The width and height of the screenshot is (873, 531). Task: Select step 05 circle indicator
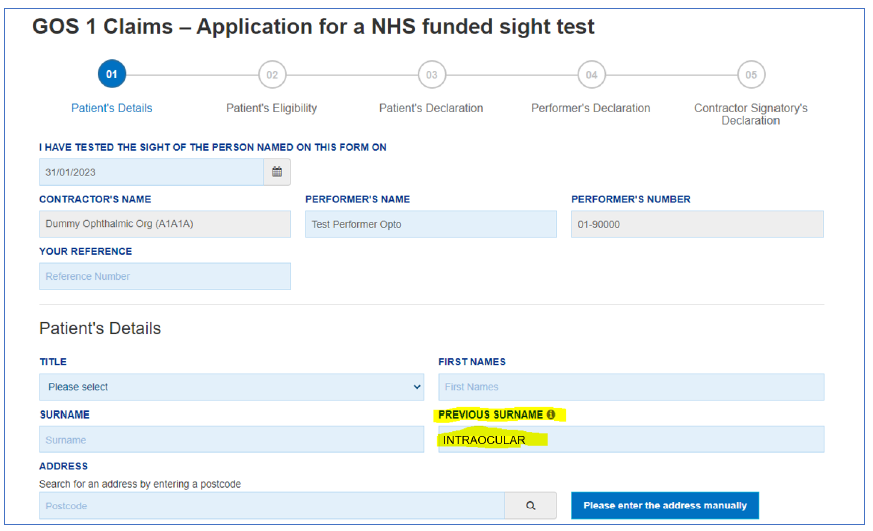coord(751,75)
